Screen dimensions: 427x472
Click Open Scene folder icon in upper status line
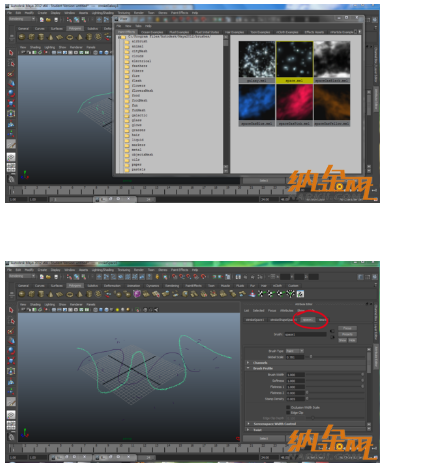(x=49, y=20)
